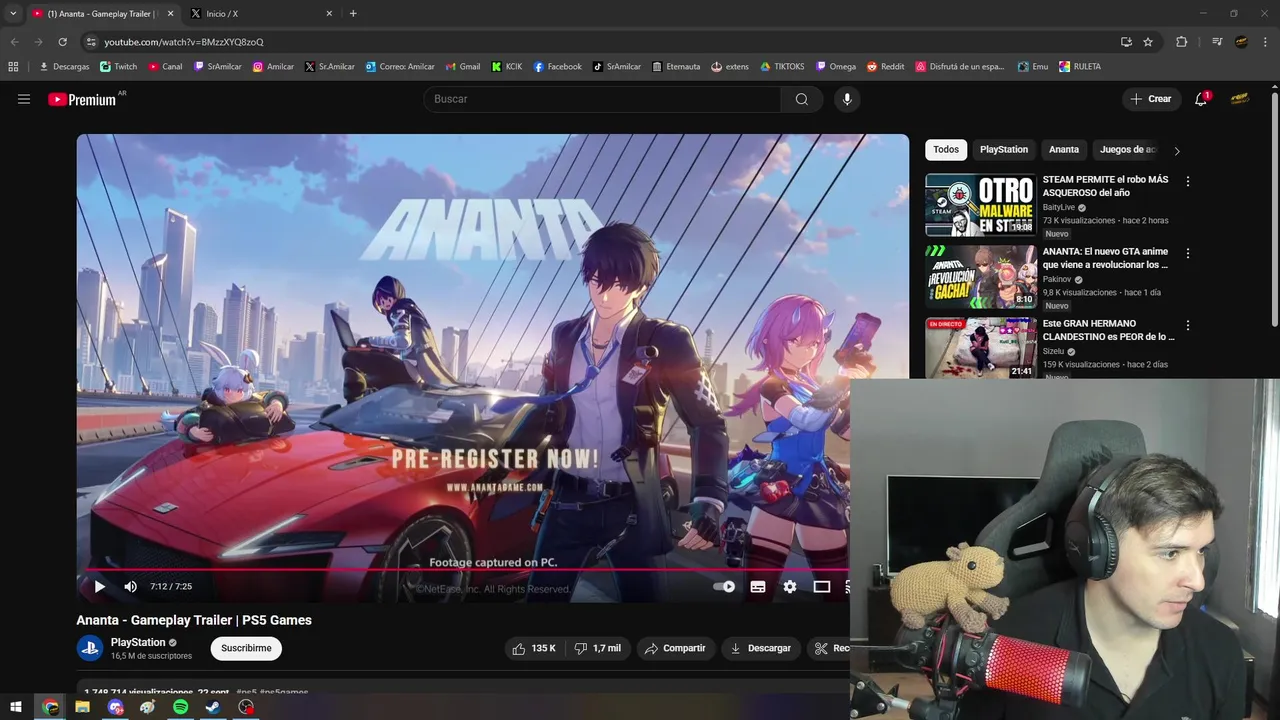Toggle the autoplay switch in the player

724,587
